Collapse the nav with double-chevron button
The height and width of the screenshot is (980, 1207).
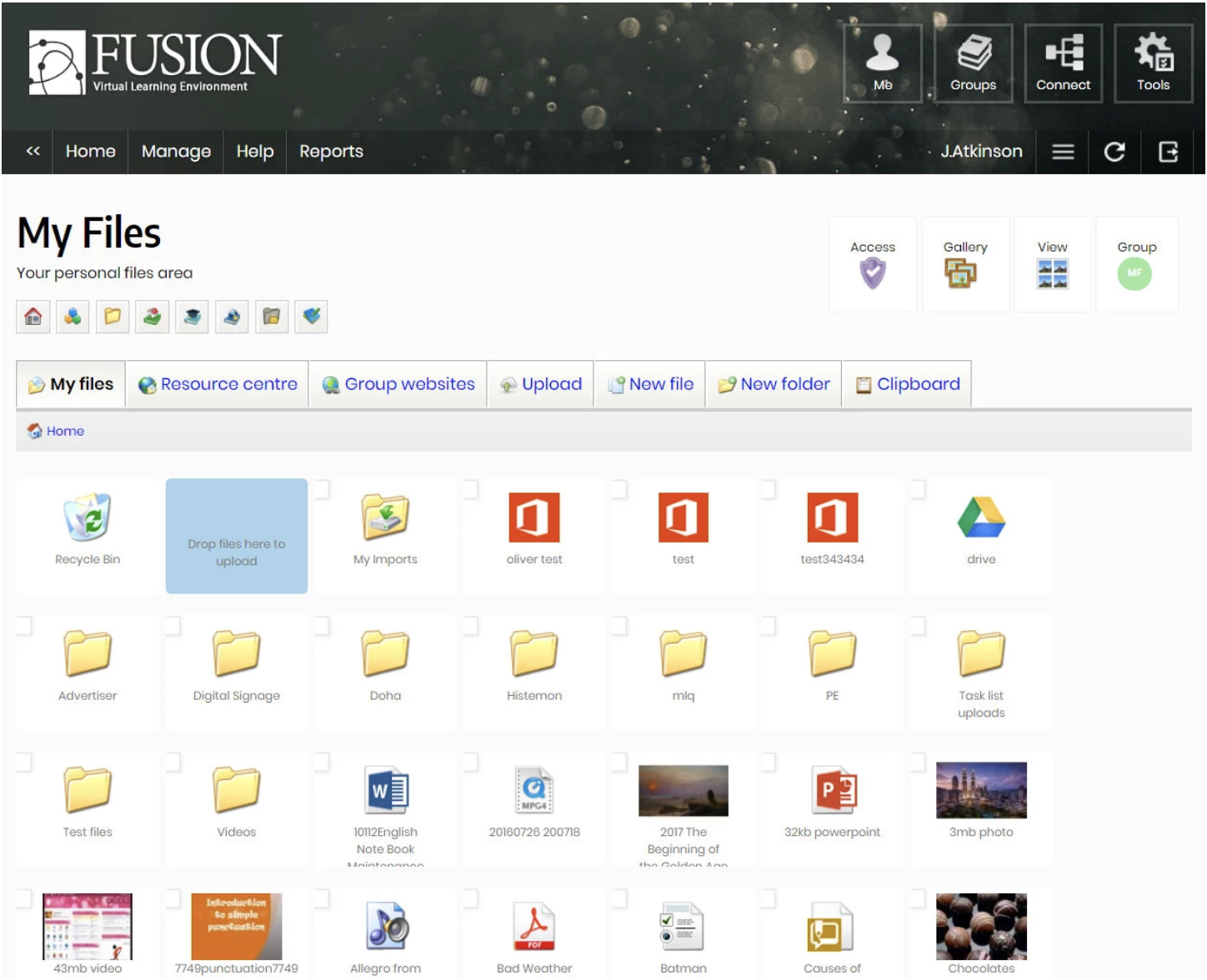coord(33,152)
